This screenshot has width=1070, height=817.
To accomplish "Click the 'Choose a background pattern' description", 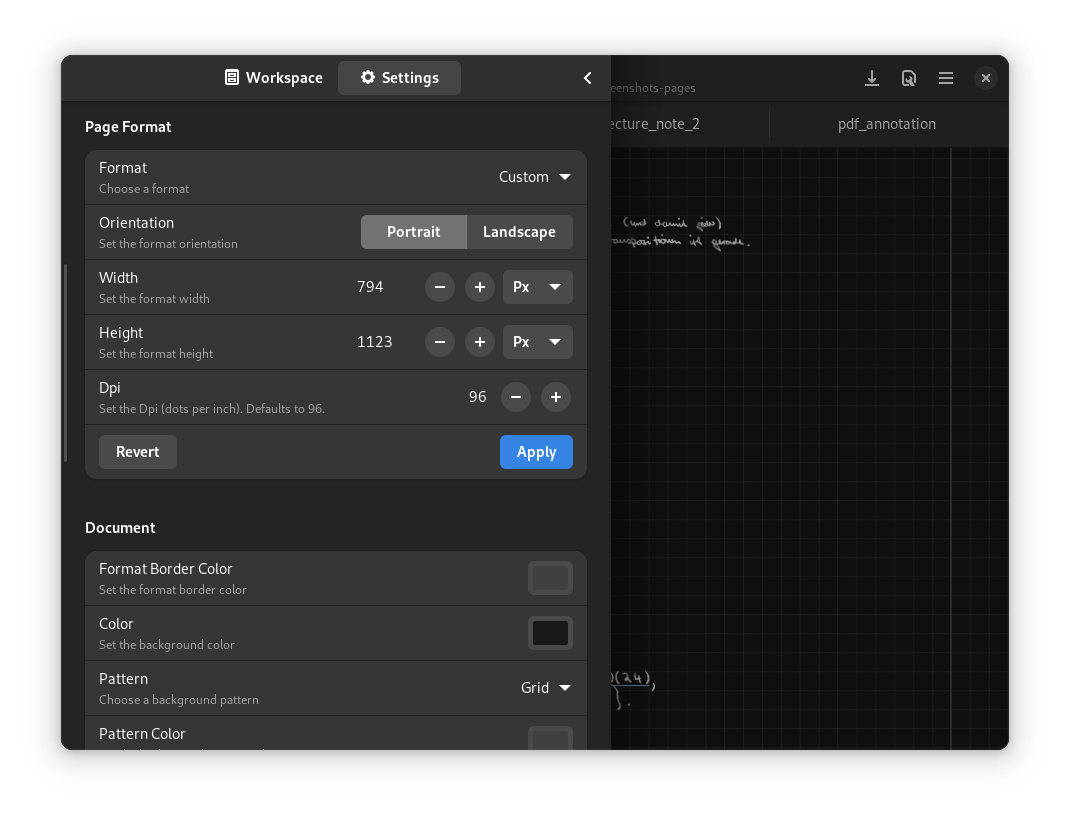I will point(179,700).
